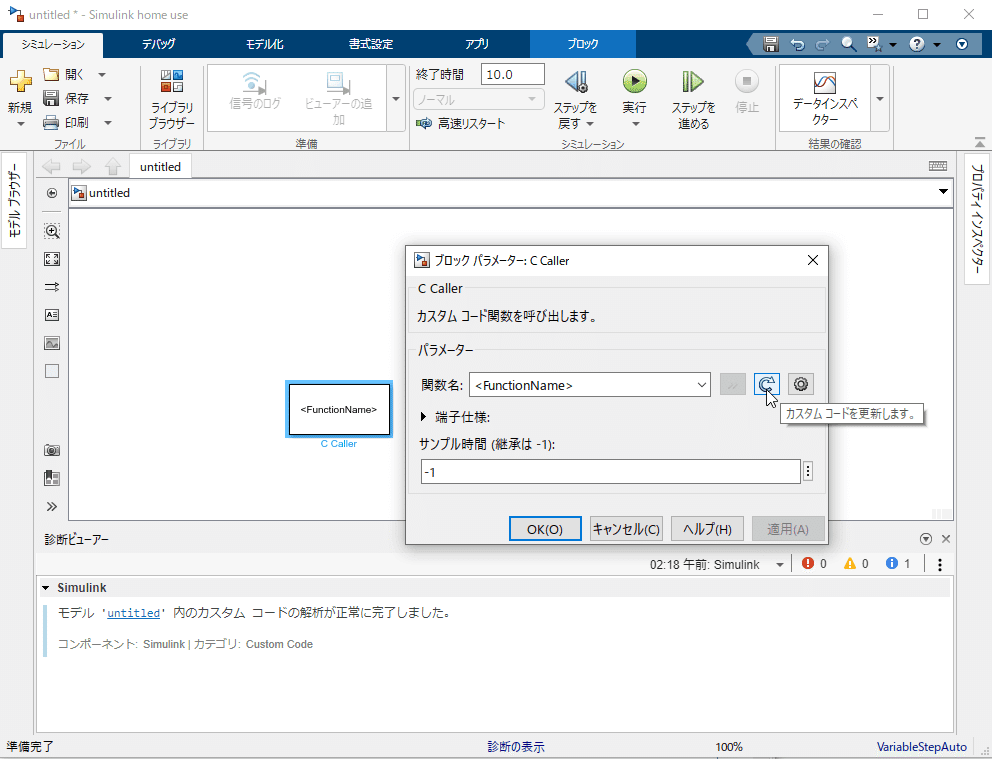Open the dropdown arrow next to 保存
Screen dimensions: 992x759
pos(108,99)
